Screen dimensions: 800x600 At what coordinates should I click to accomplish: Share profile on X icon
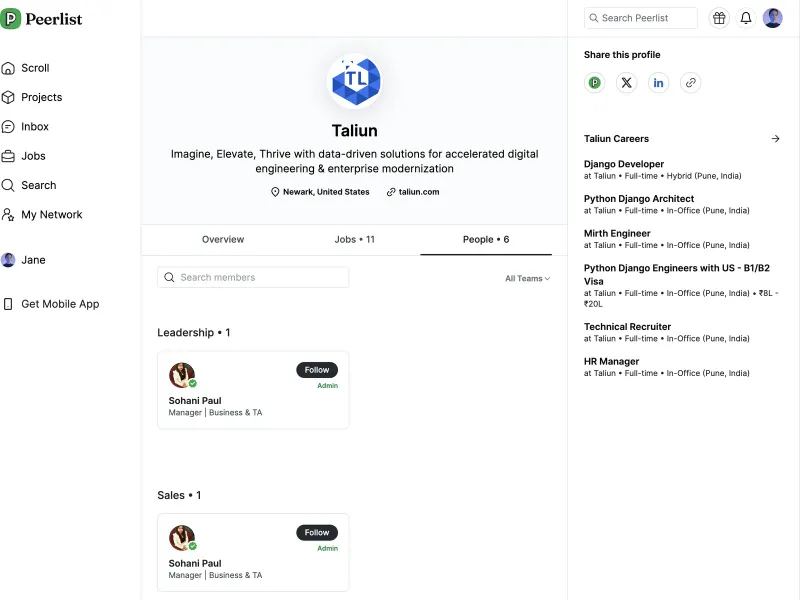pyautogui.click(x=627, y=83)
